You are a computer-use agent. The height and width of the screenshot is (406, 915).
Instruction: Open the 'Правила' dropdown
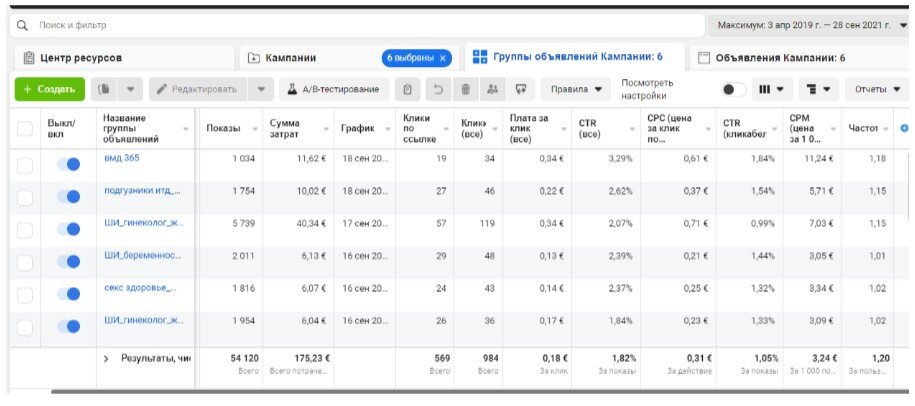tap(576, 89)
